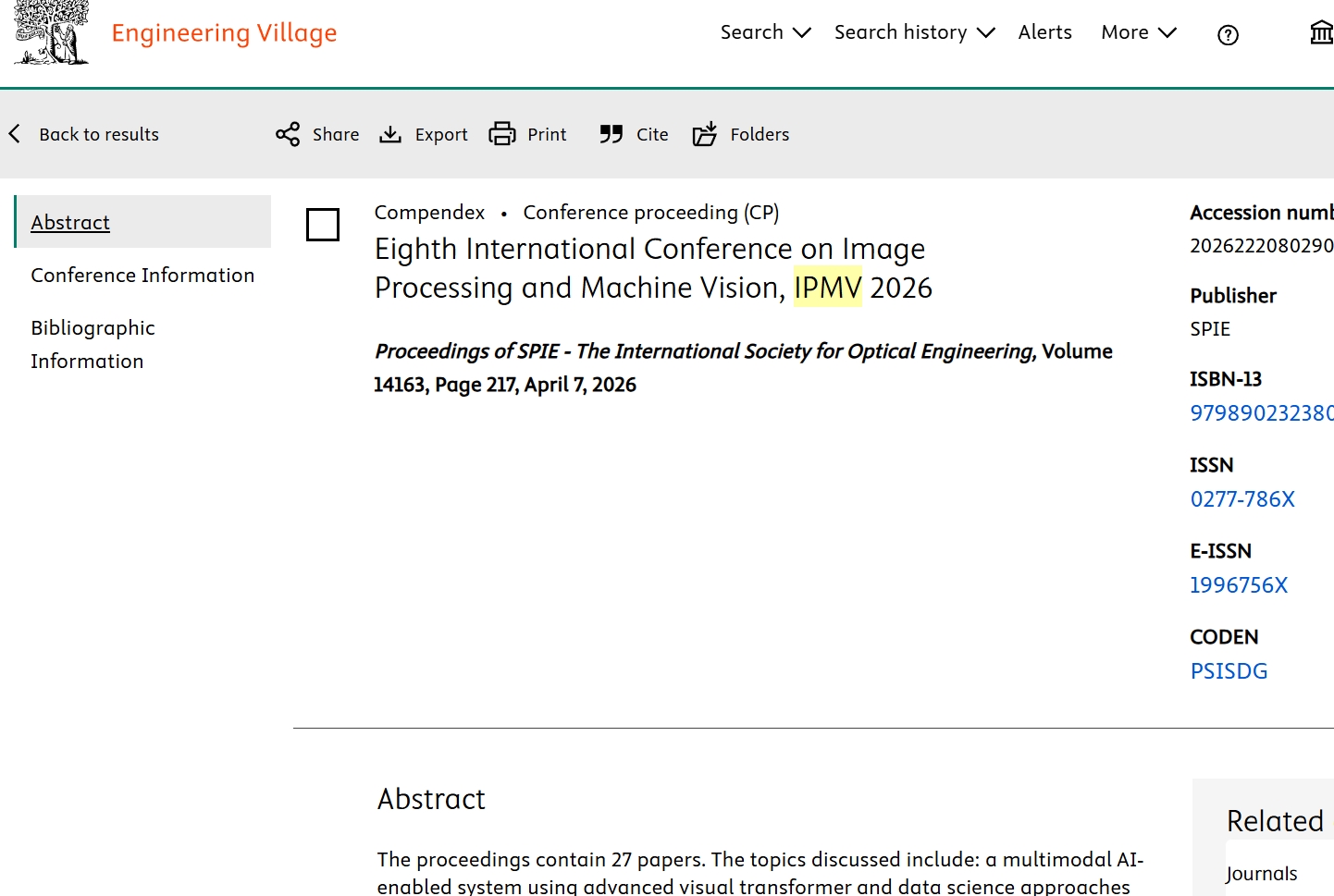Screen dimensions: 1334x896
Task: Jump to Conference Information section
Action: pos(142,276)
